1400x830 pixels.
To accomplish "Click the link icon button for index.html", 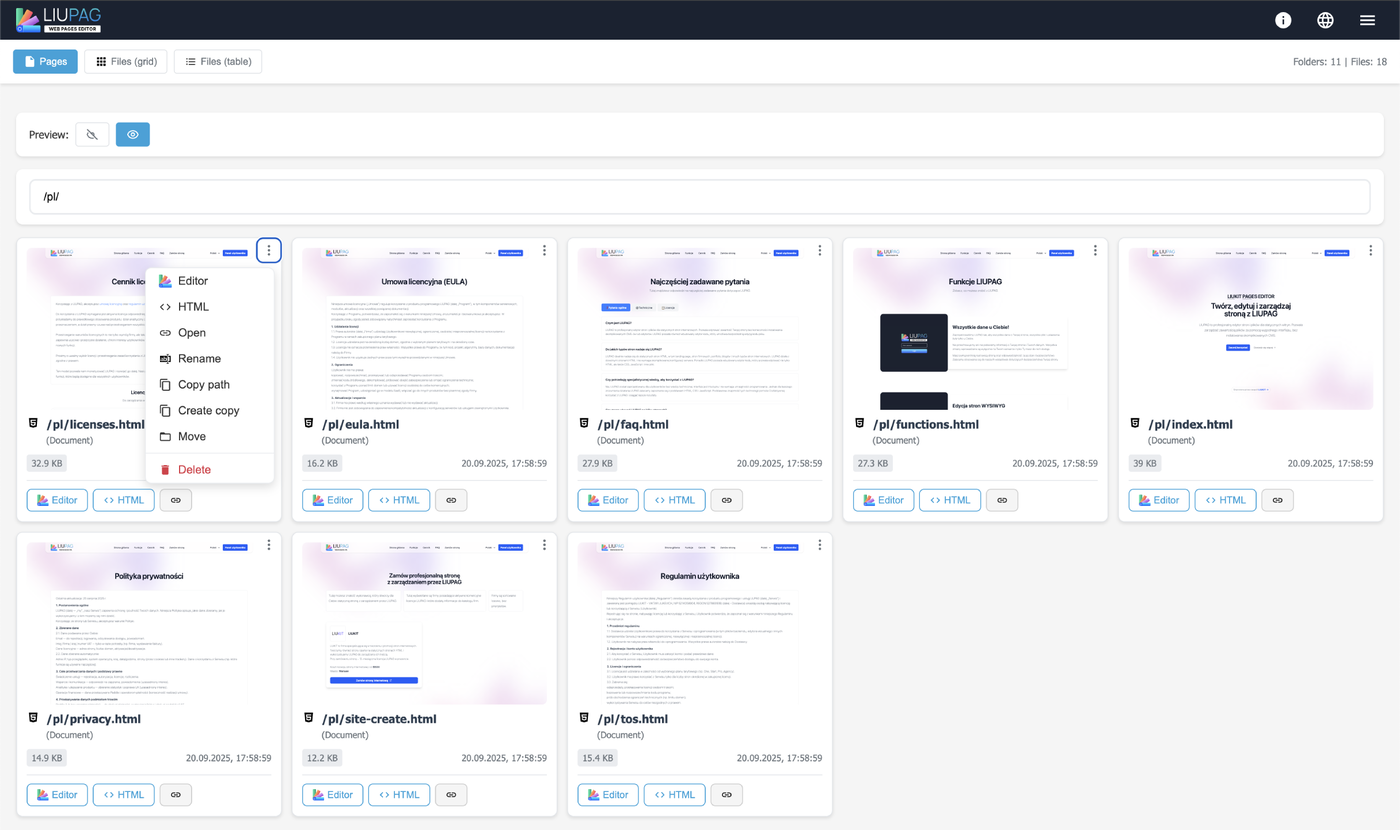I will click(x=1277, y=500).
